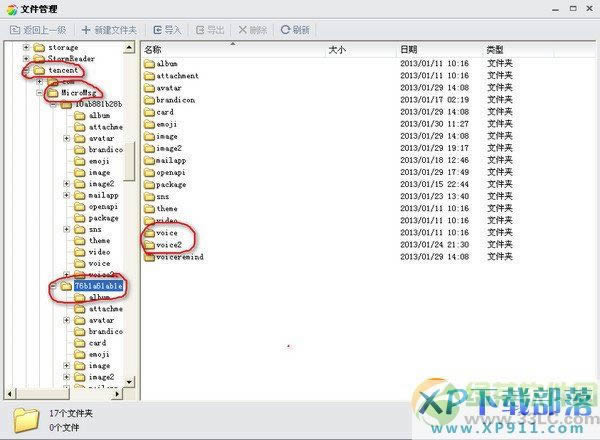
Task: Click the 删除 delete button
Action: (253, 30)
